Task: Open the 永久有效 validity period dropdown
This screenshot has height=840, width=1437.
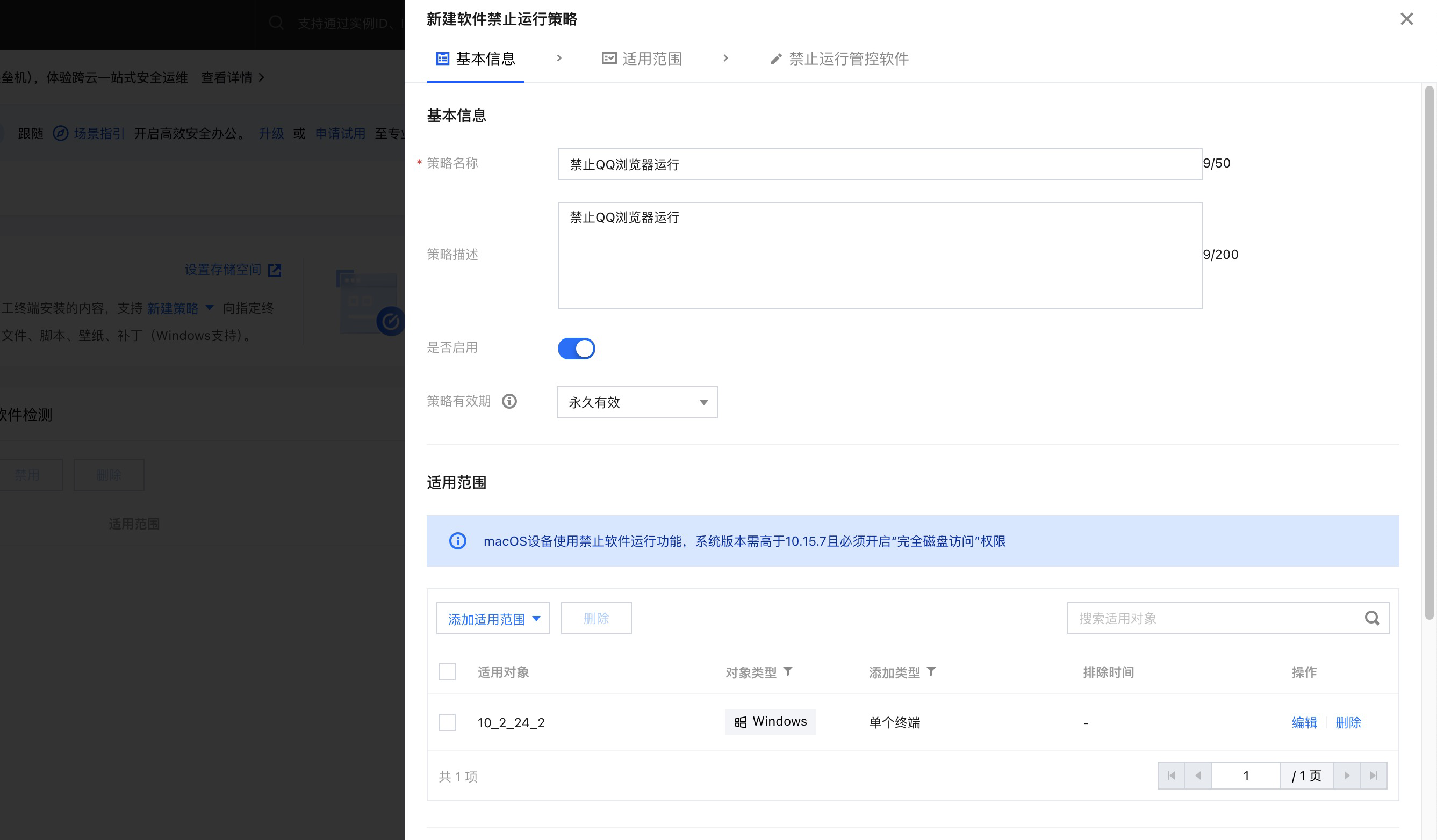Action: click(x=637, y=402)
